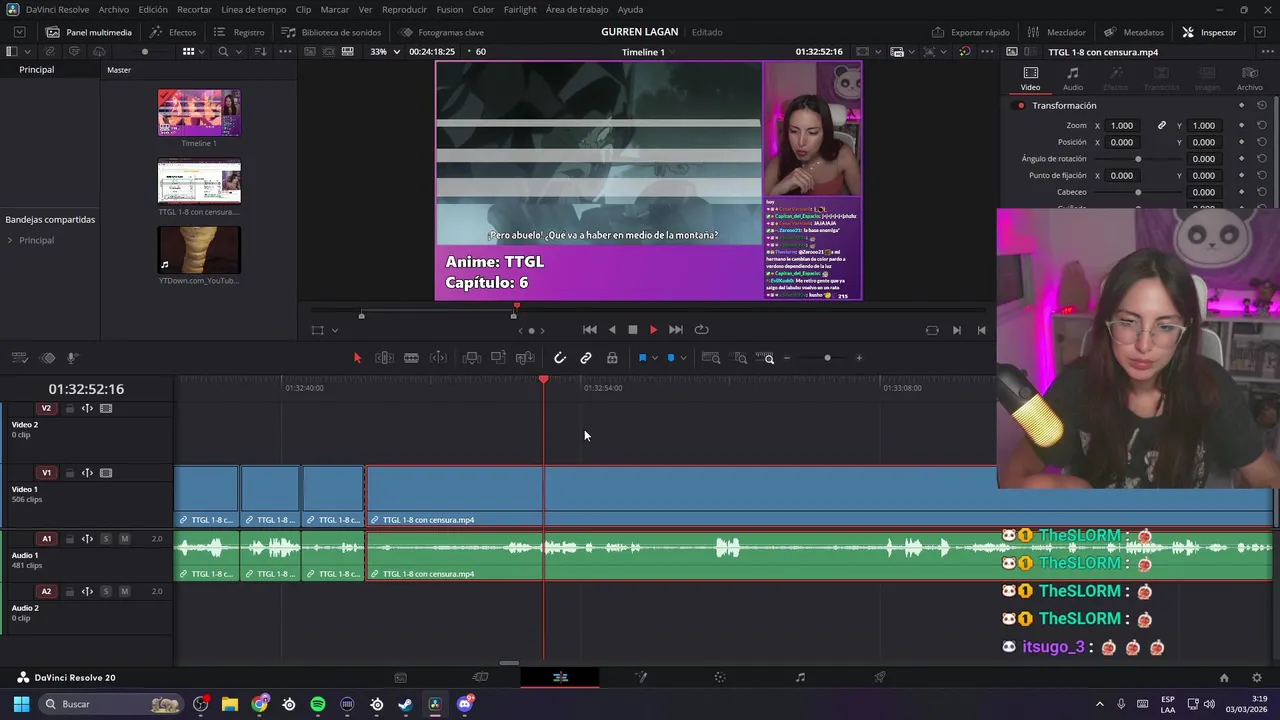Toggle position lock padlock in toolbar

click(612, 358)
